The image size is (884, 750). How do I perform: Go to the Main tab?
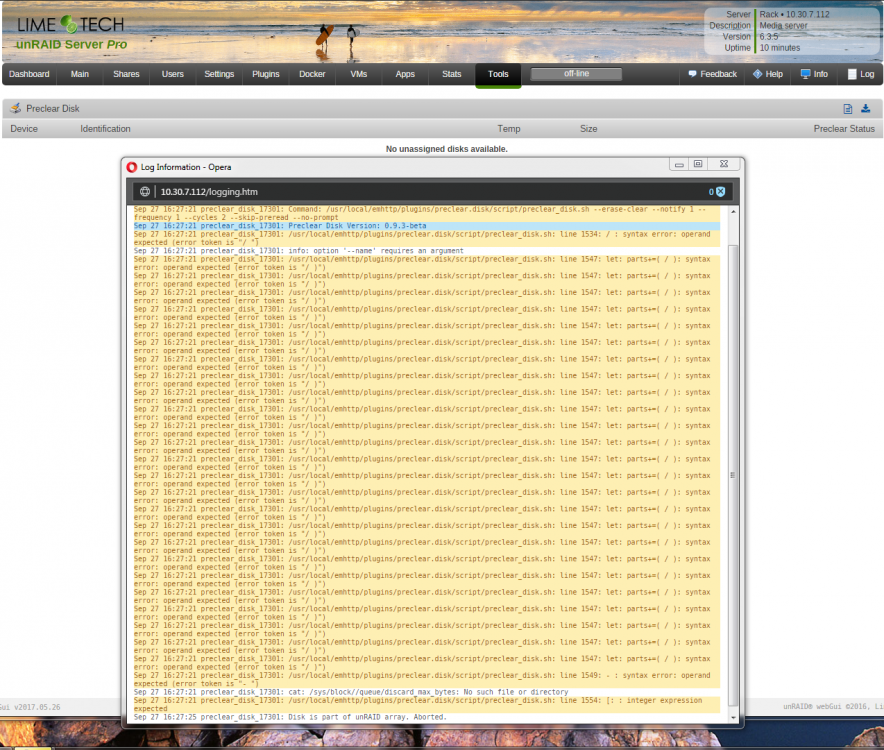[79, 74]
